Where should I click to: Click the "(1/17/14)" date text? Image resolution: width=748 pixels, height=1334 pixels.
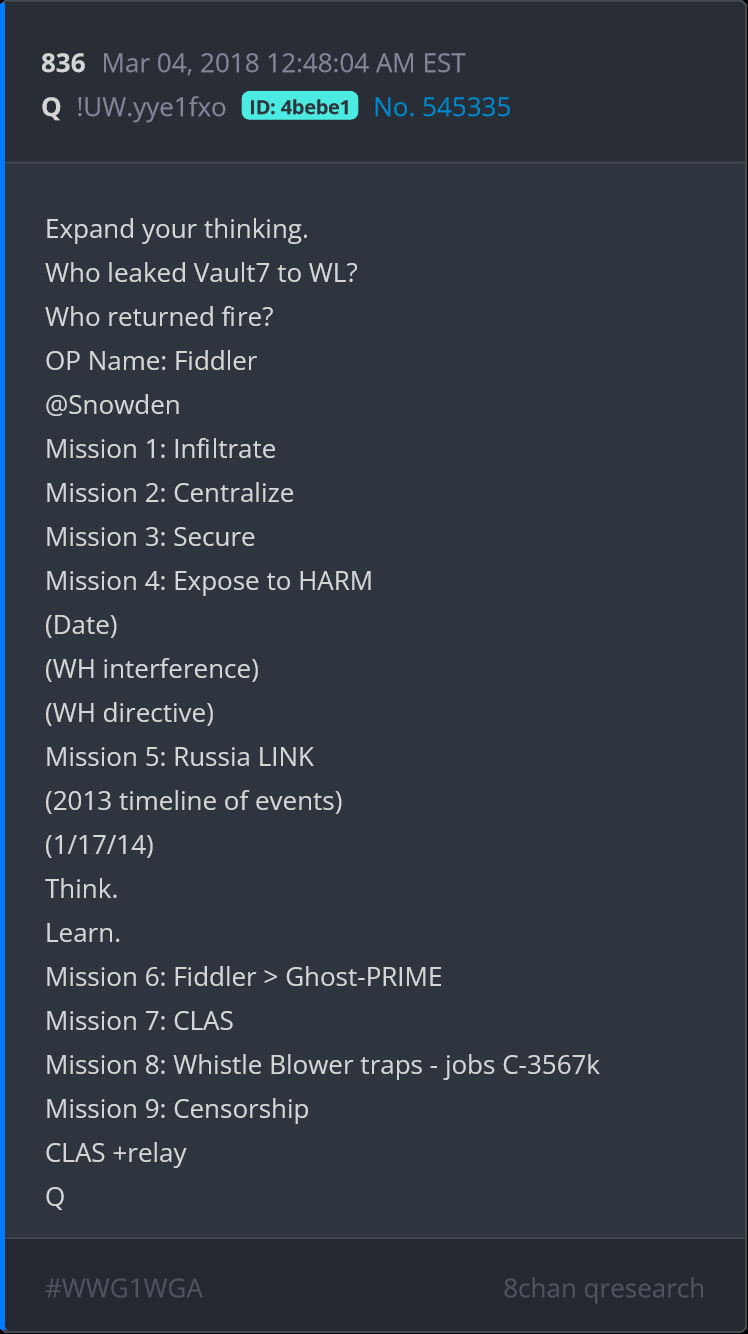(99, 845)
